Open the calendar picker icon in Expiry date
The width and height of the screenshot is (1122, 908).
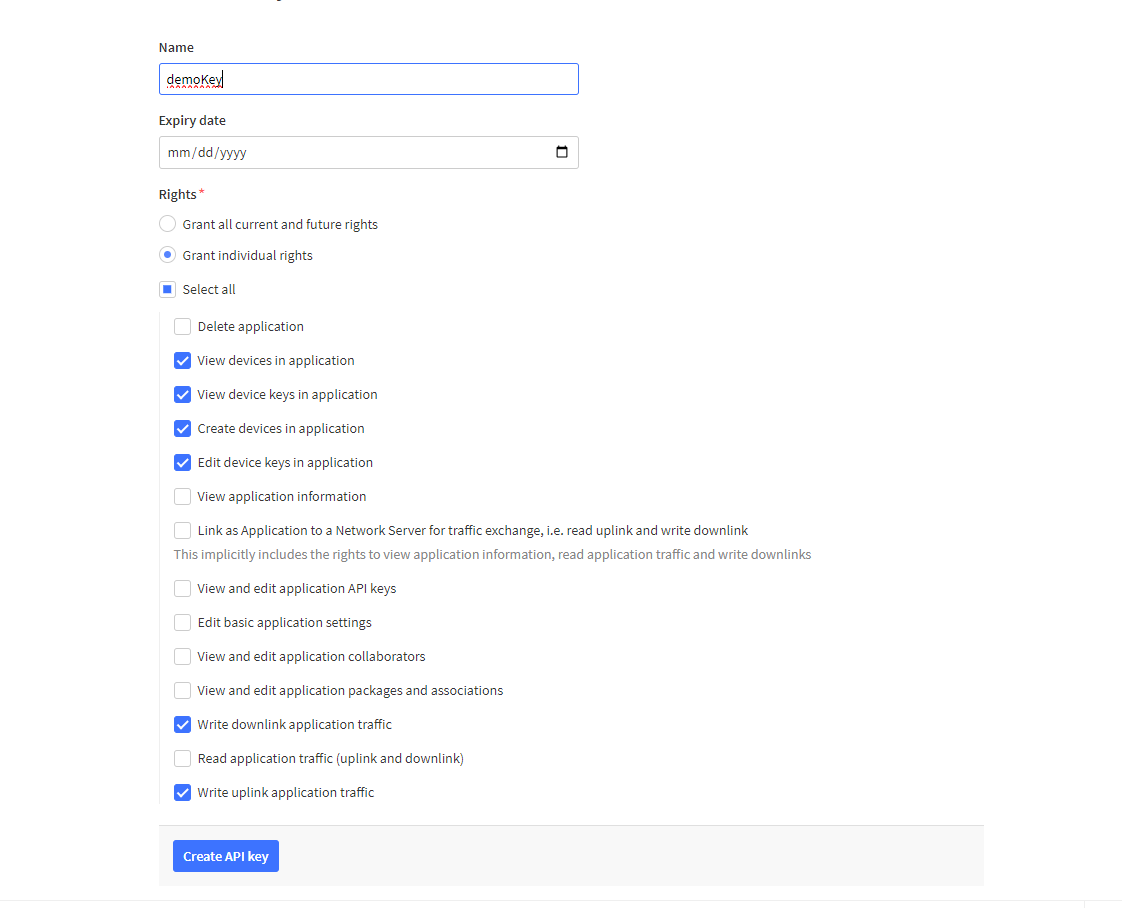562,152
